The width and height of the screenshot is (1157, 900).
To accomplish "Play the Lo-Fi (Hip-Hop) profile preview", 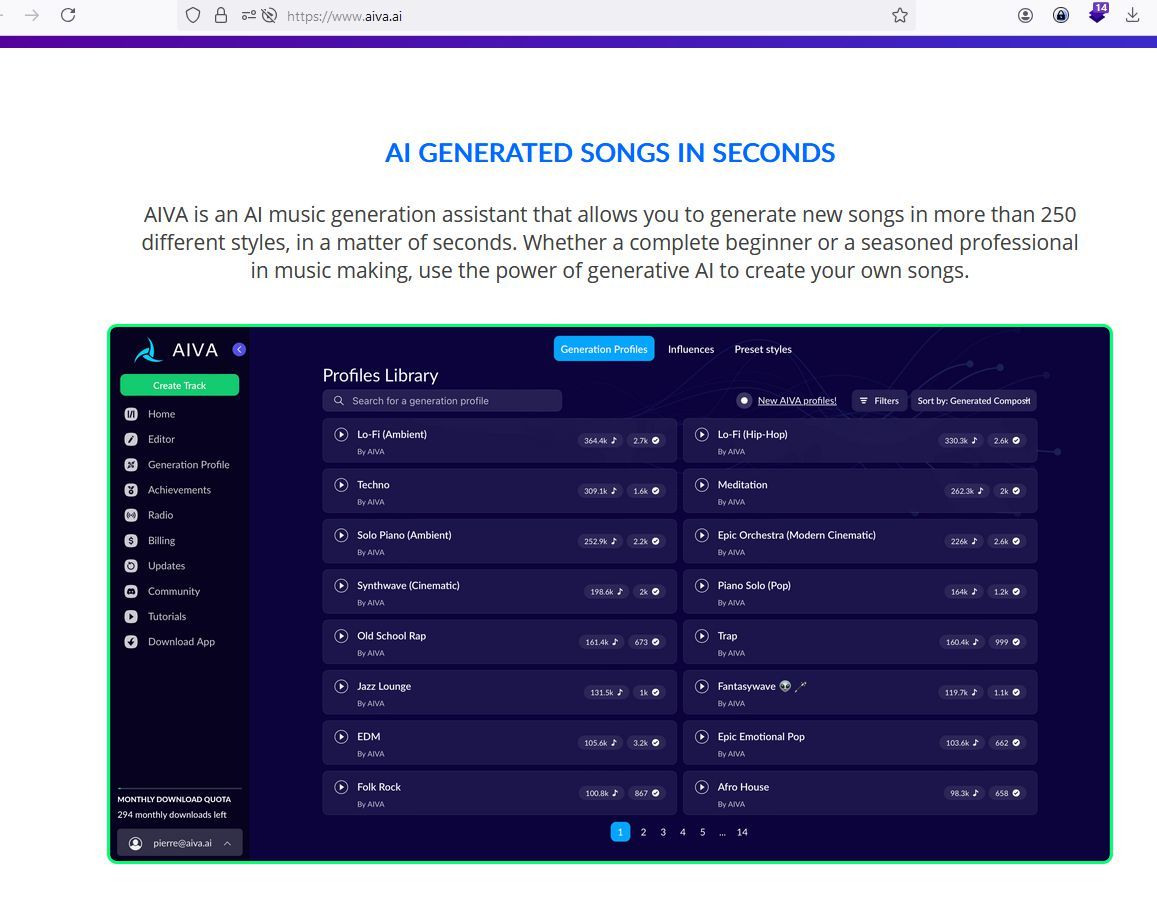I will tap(702, 435).
